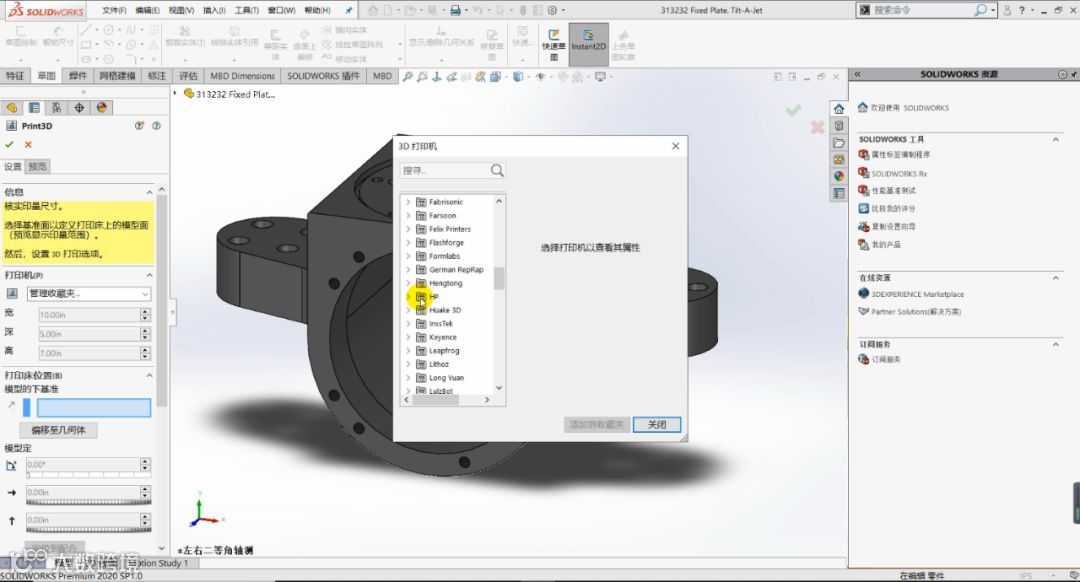Click the red cancel X in graphics corner
Screen dimensions: 1080x582
817,127
